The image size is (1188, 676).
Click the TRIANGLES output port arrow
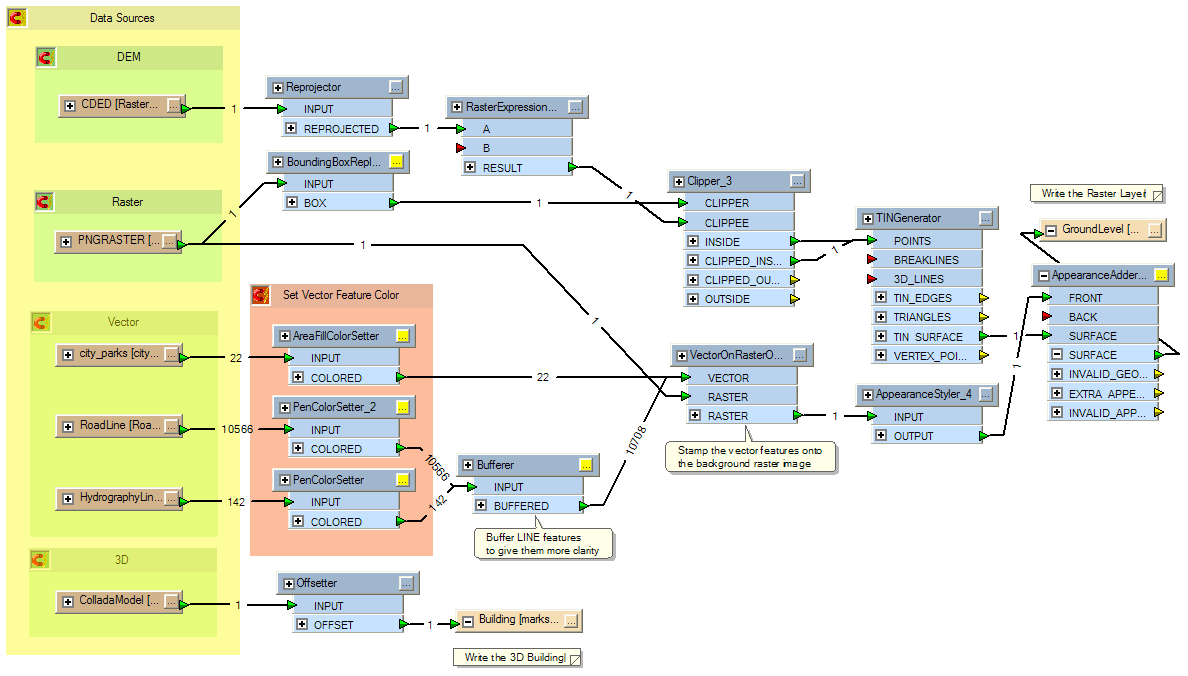[x=983, y=317]
